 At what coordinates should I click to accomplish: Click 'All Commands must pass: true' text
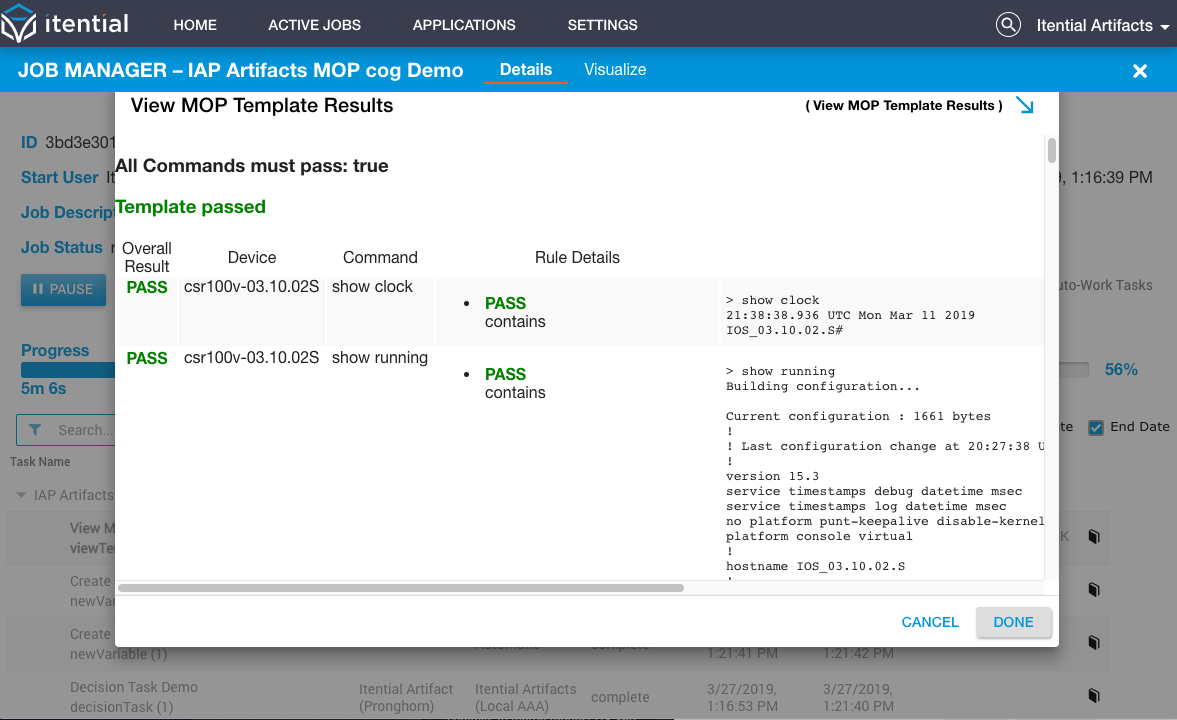tap(251, 166)
